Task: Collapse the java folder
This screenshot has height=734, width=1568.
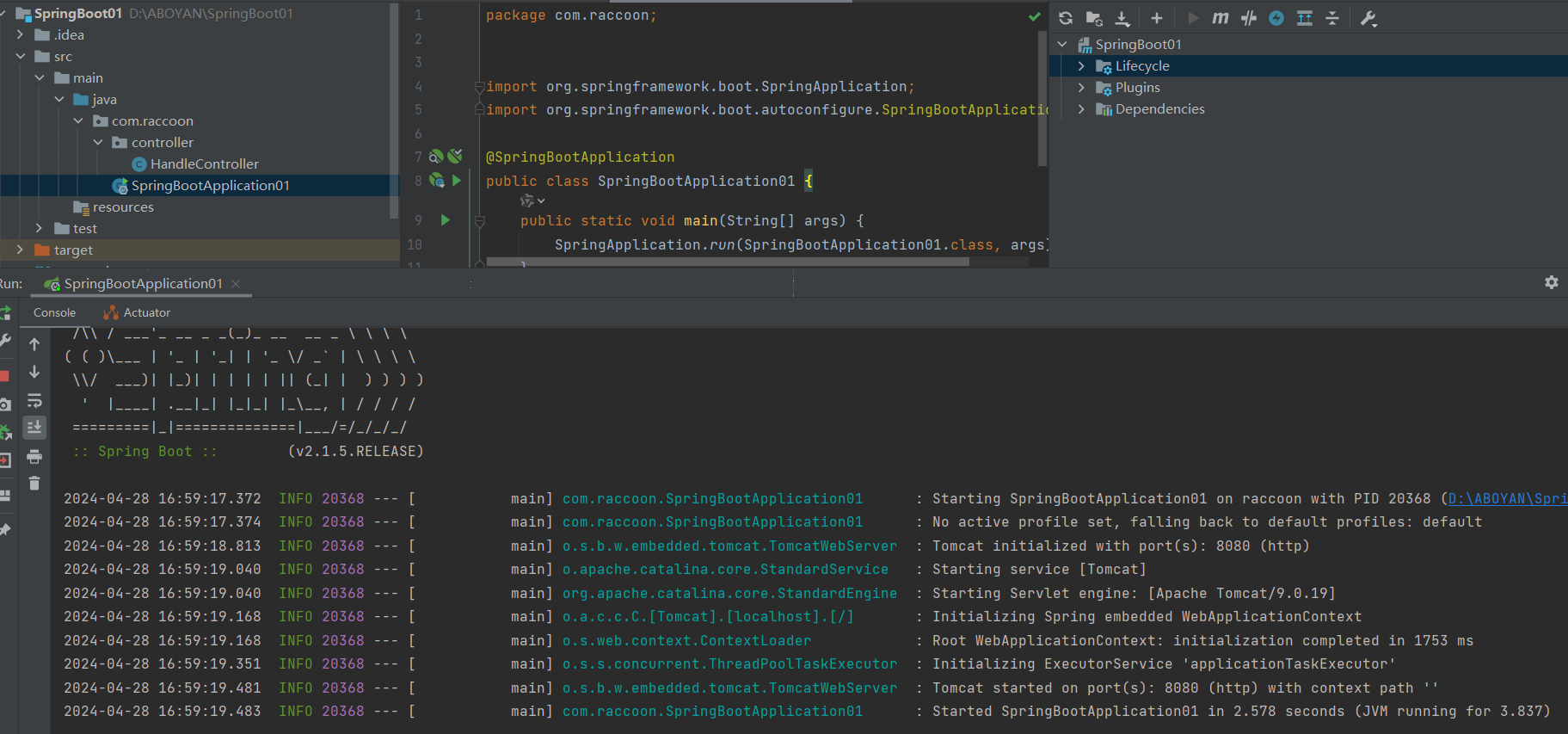Action: click(x=59, y=100)
